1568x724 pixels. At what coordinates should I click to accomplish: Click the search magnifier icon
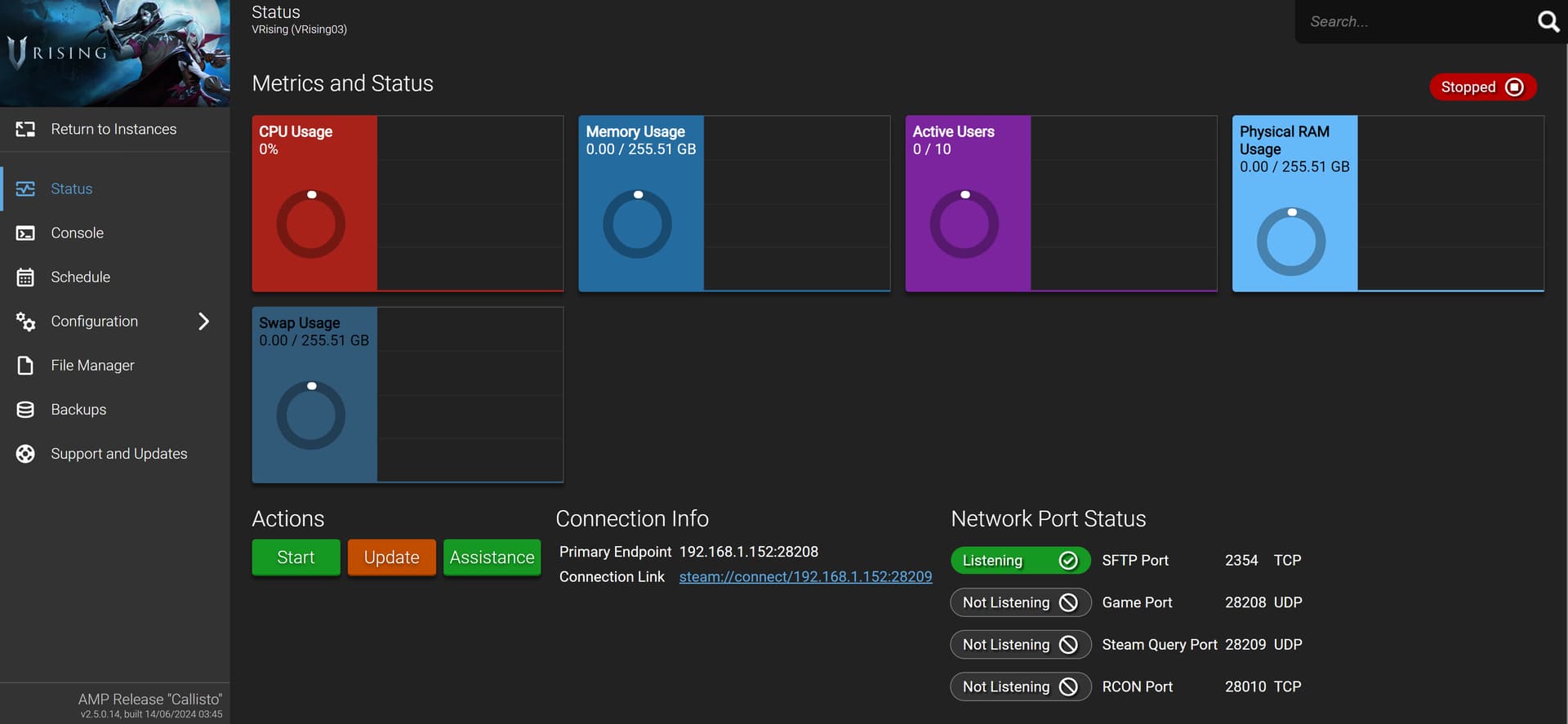pos(1548,21)
